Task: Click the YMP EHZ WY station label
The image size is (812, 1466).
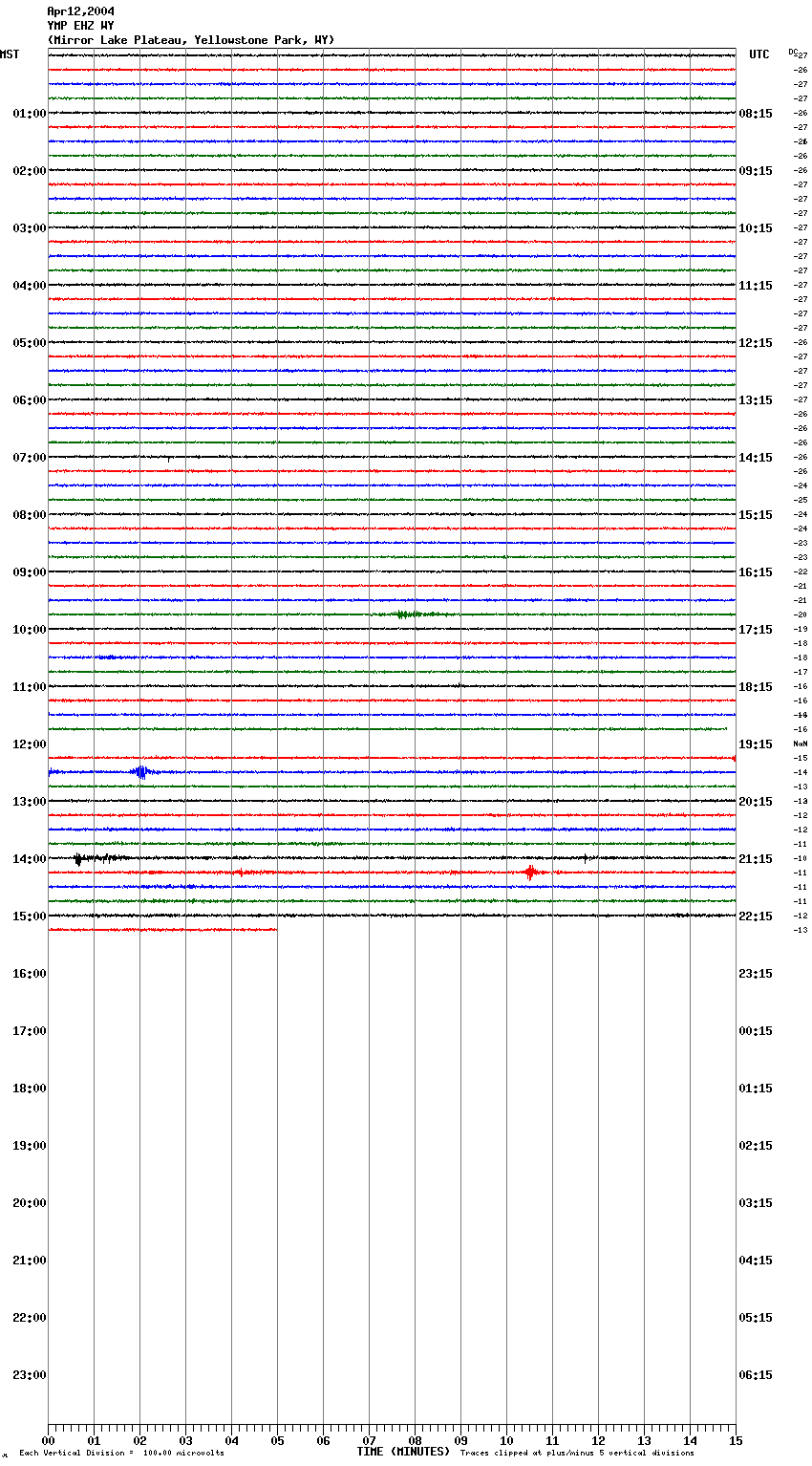Action: [x=80, y=26]
